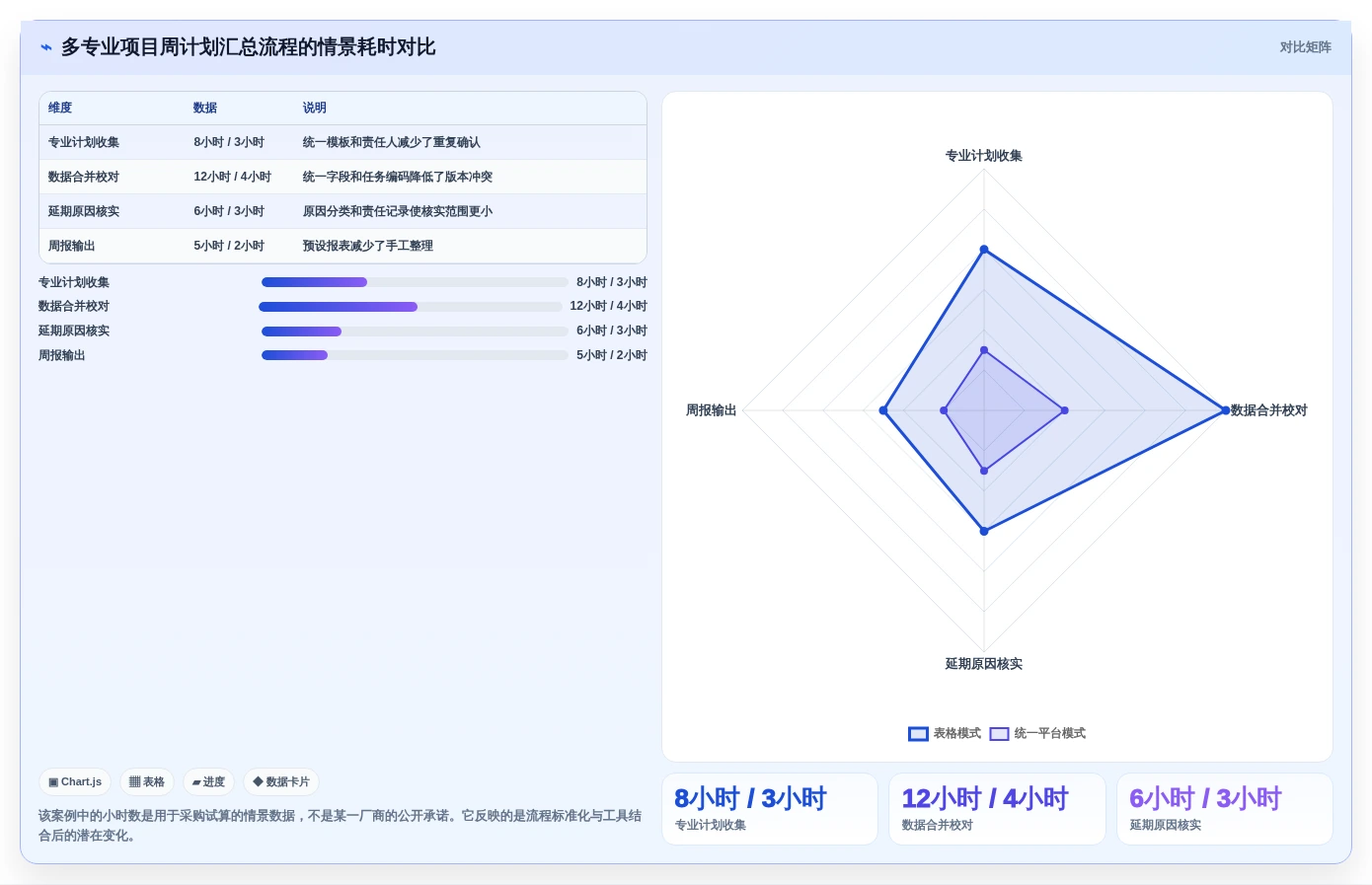Viewport: 1372px width, 885px height.
Task: Click outer radar point on 周报输出 axis
Action: [883, 410]
